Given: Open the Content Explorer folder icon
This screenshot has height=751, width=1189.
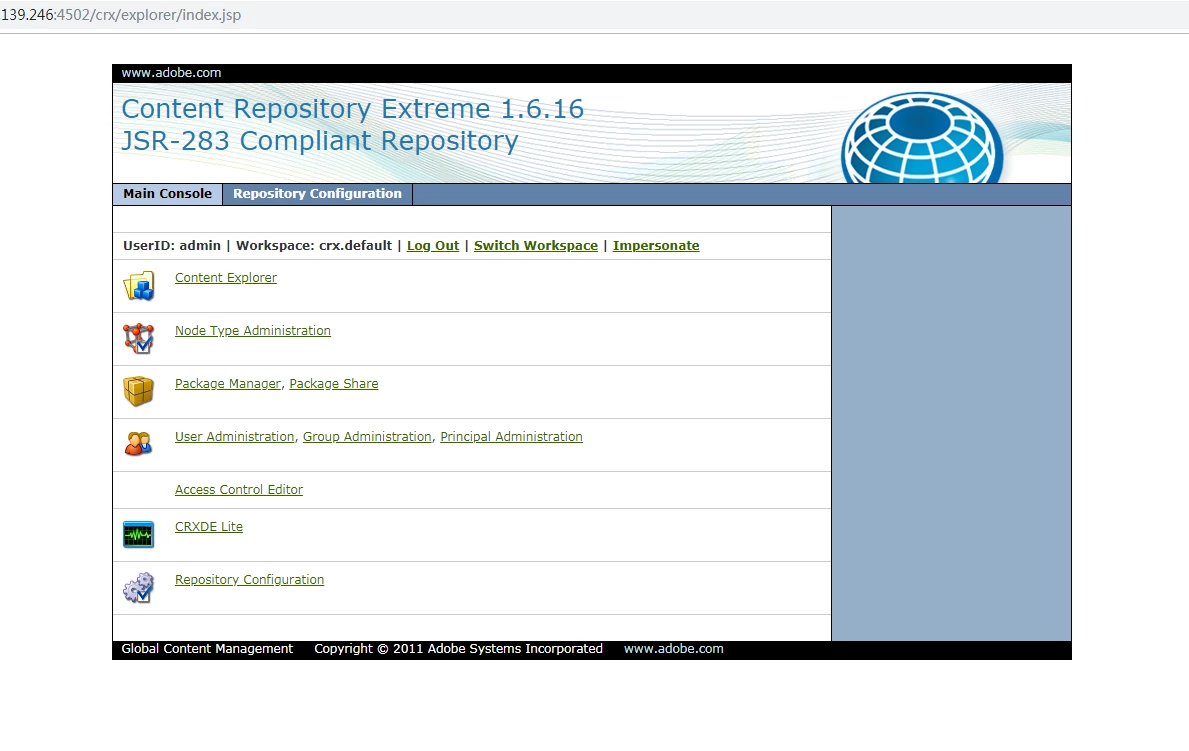Looking at the screenshot, I should (139, 286).
